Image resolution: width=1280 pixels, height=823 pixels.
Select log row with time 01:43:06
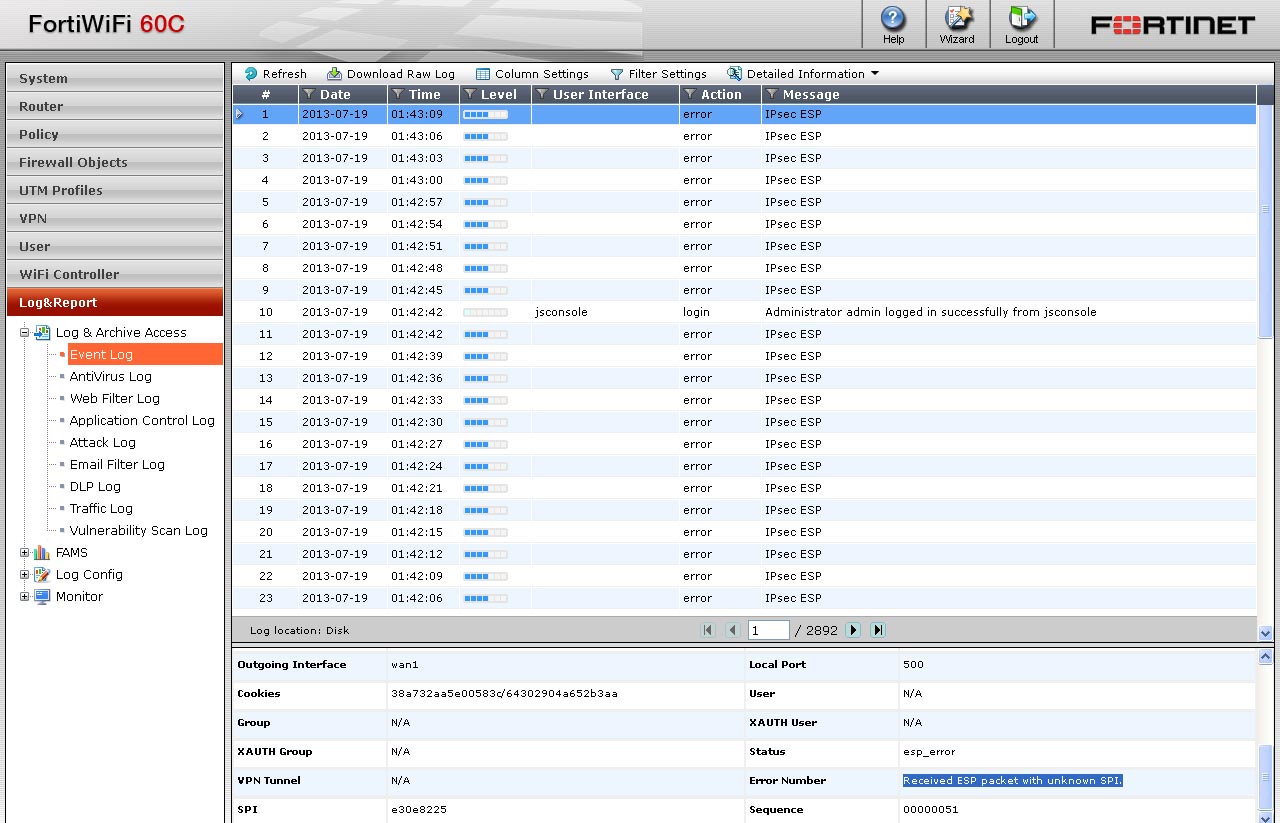(x=745, y=136)
